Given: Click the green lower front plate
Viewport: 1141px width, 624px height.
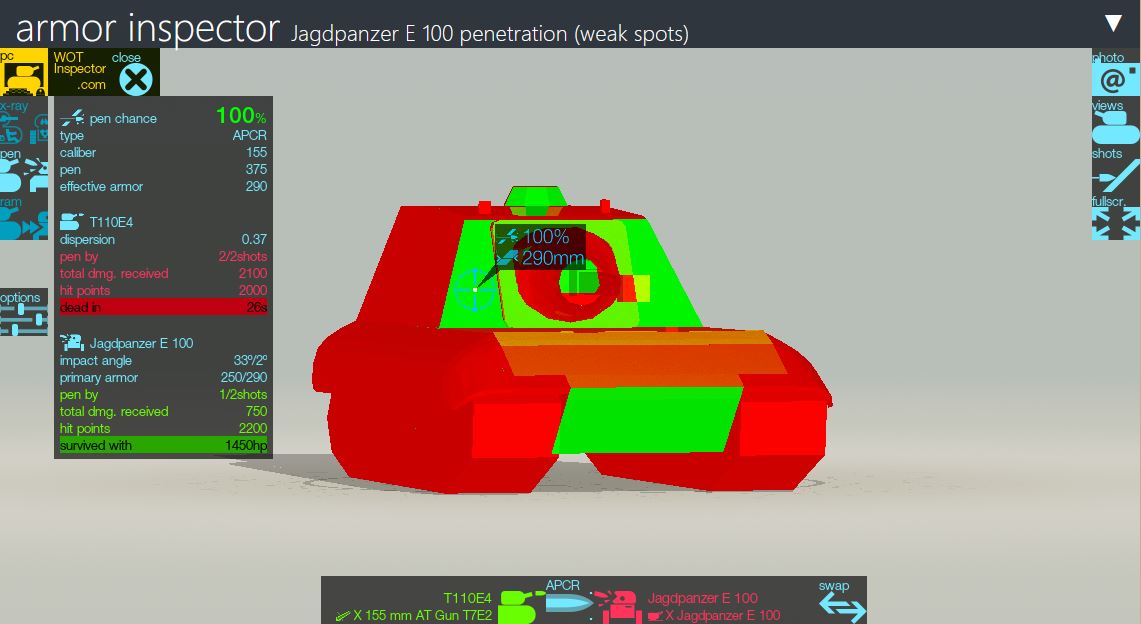Looking at the screenshot, I should pyautogui.click(x=648, y=420).
